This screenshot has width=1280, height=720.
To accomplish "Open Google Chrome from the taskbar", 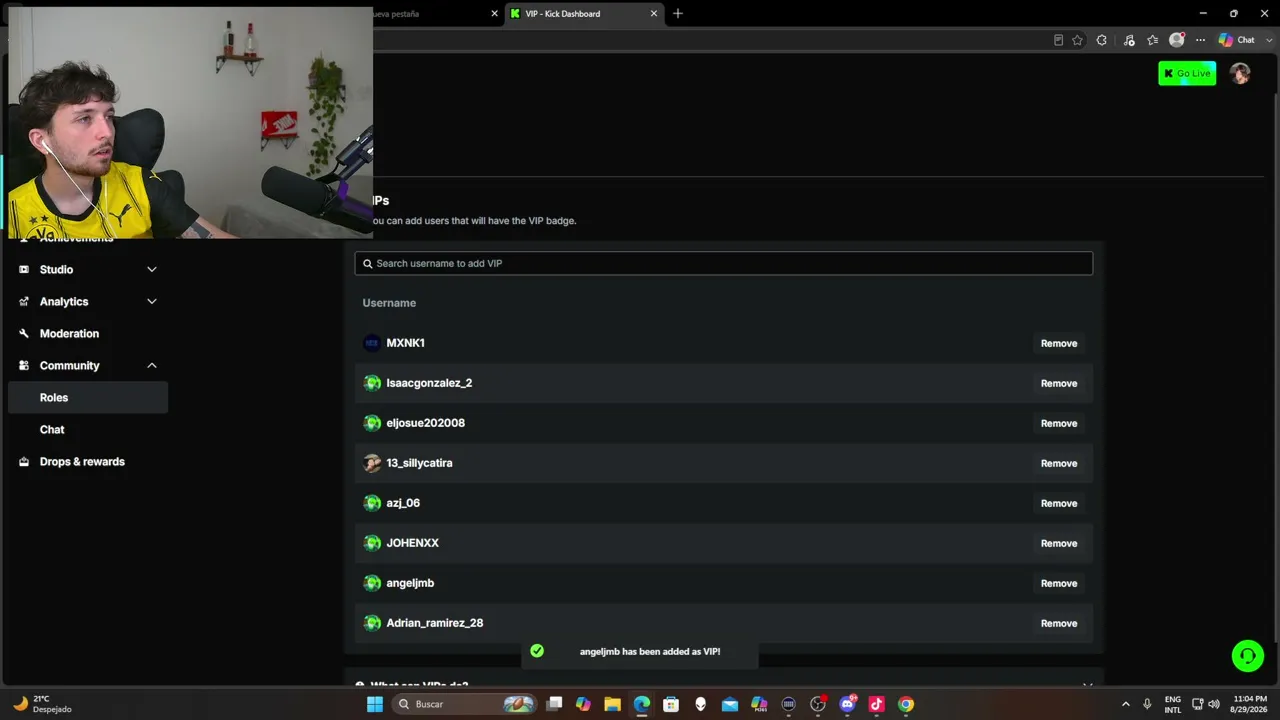I will [905, 704].
